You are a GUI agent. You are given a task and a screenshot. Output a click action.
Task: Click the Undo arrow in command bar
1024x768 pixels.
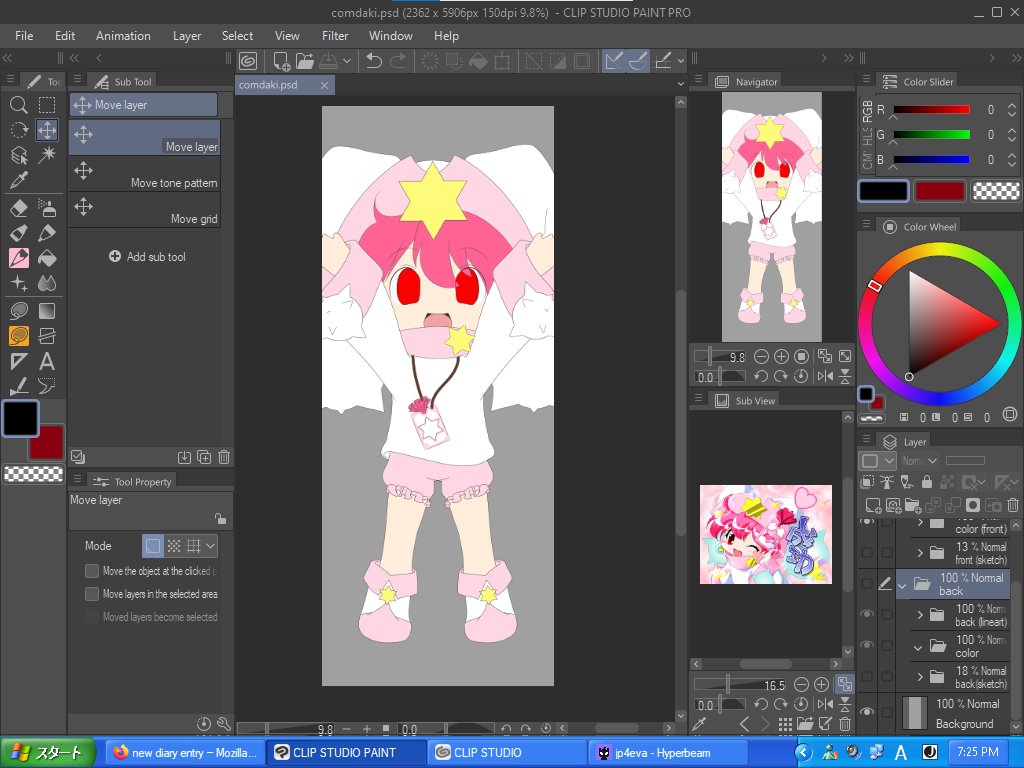point(374,61)
